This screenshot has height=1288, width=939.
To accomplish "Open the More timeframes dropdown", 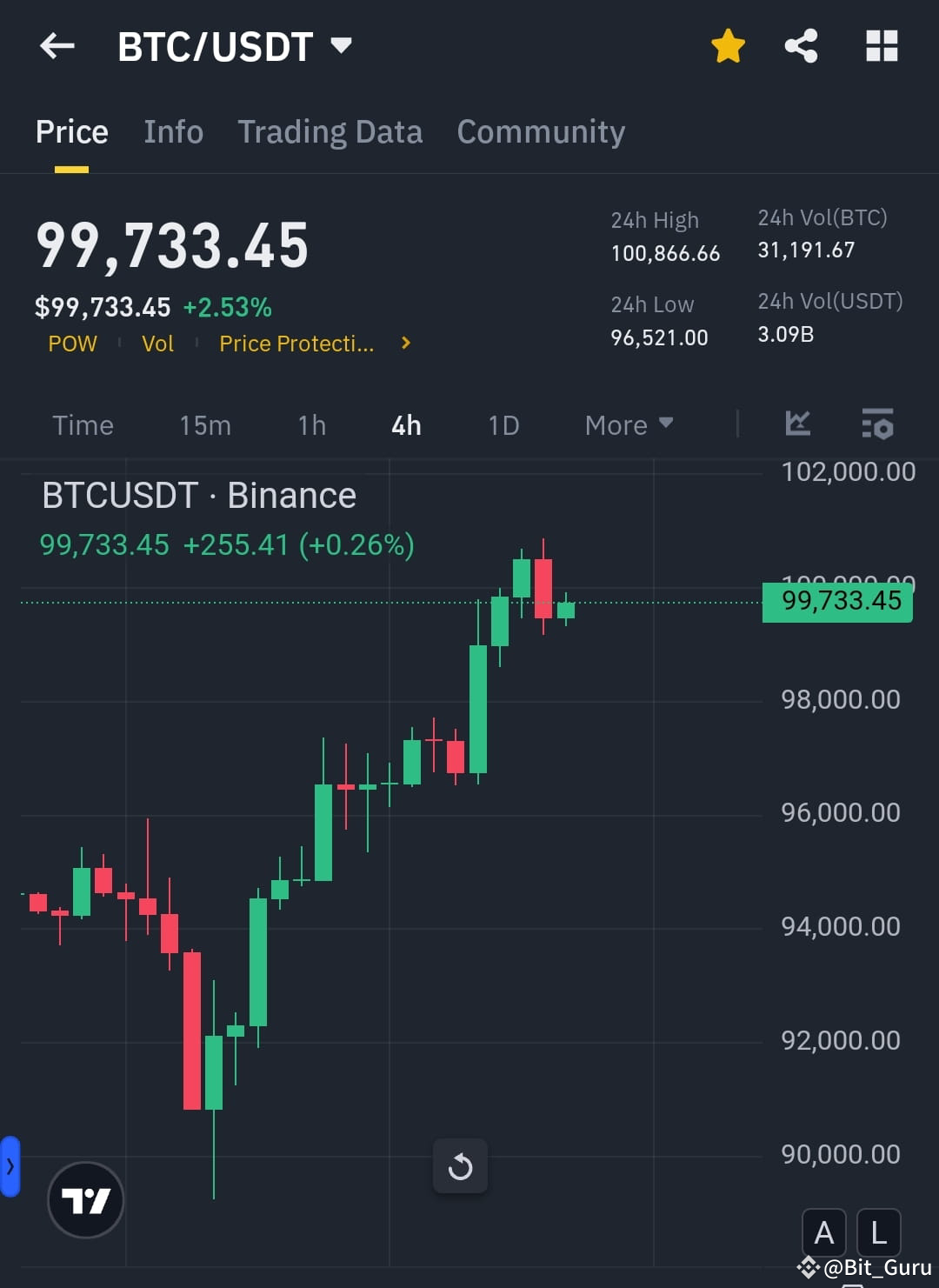I will [x=628, y=424].
